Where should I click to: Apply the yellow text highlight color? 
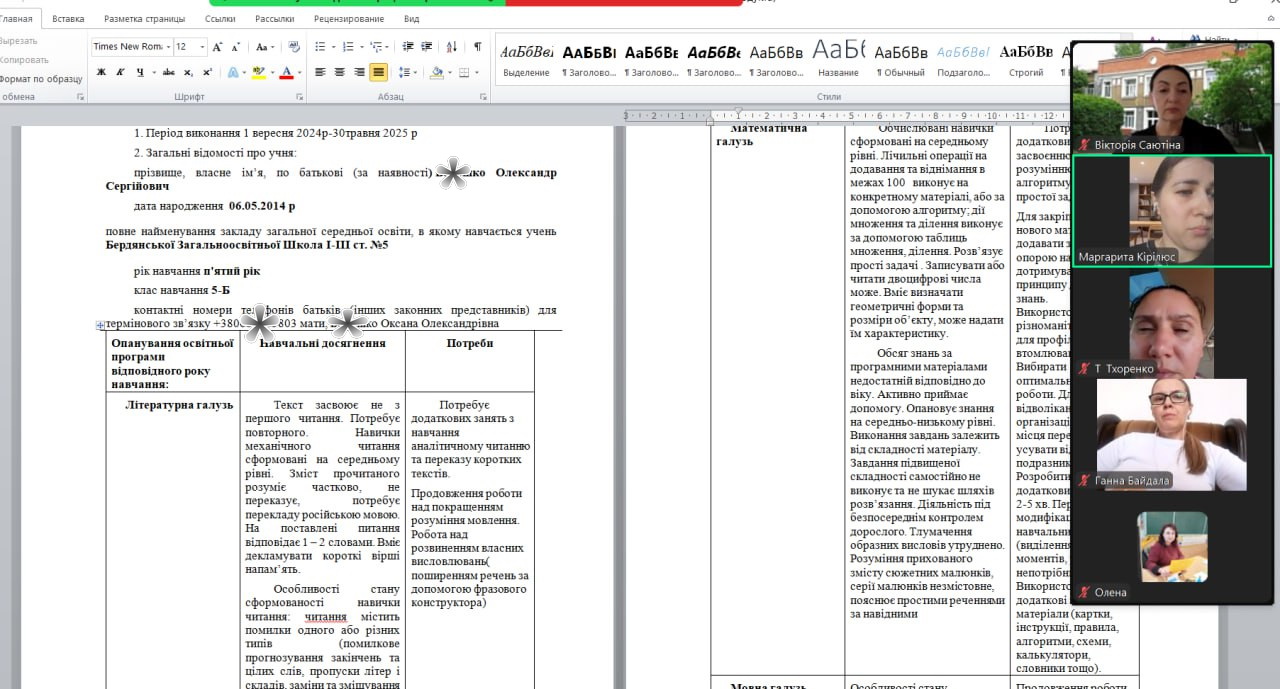[x=259, y=72]
